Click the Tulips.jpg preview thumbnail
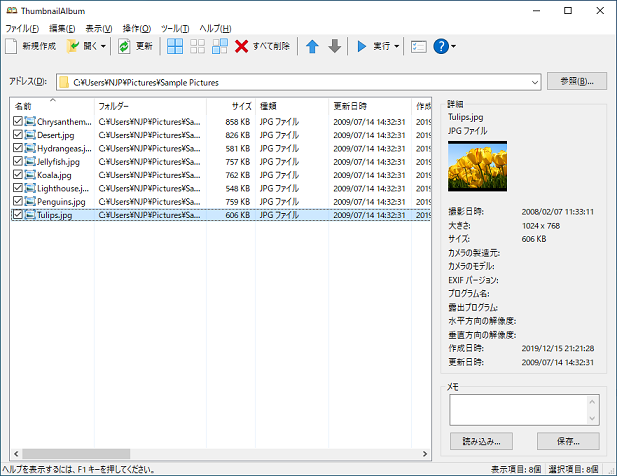The width and height of the screenshot is (617, 476). pos(477,165)
